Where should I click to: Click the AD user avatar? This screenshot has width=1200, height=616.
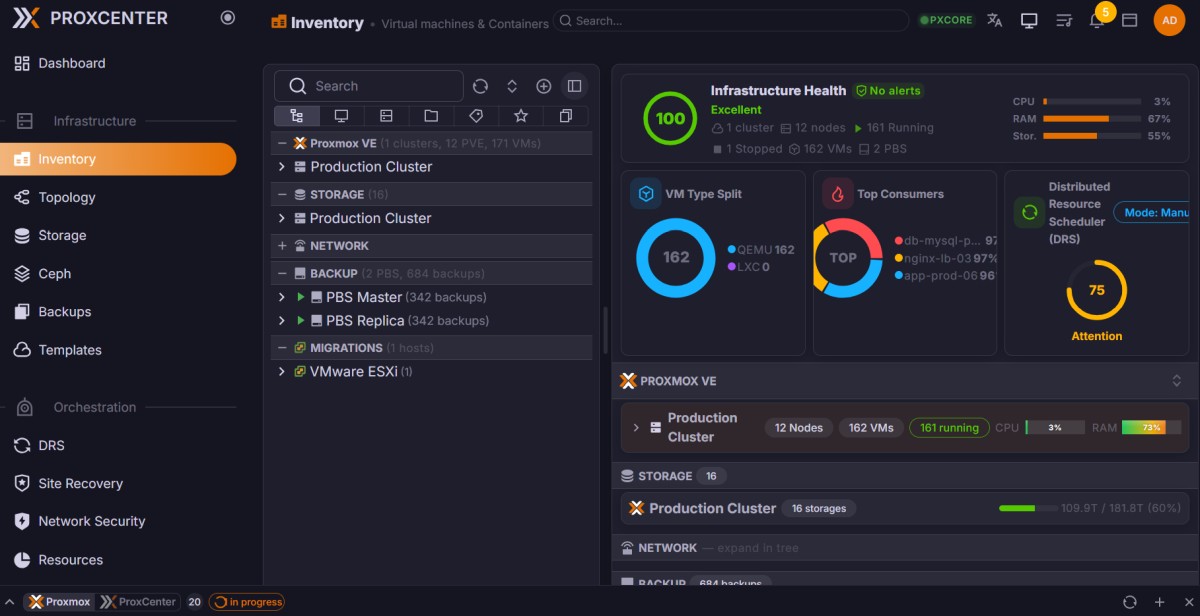click(x=1169, y=20)
